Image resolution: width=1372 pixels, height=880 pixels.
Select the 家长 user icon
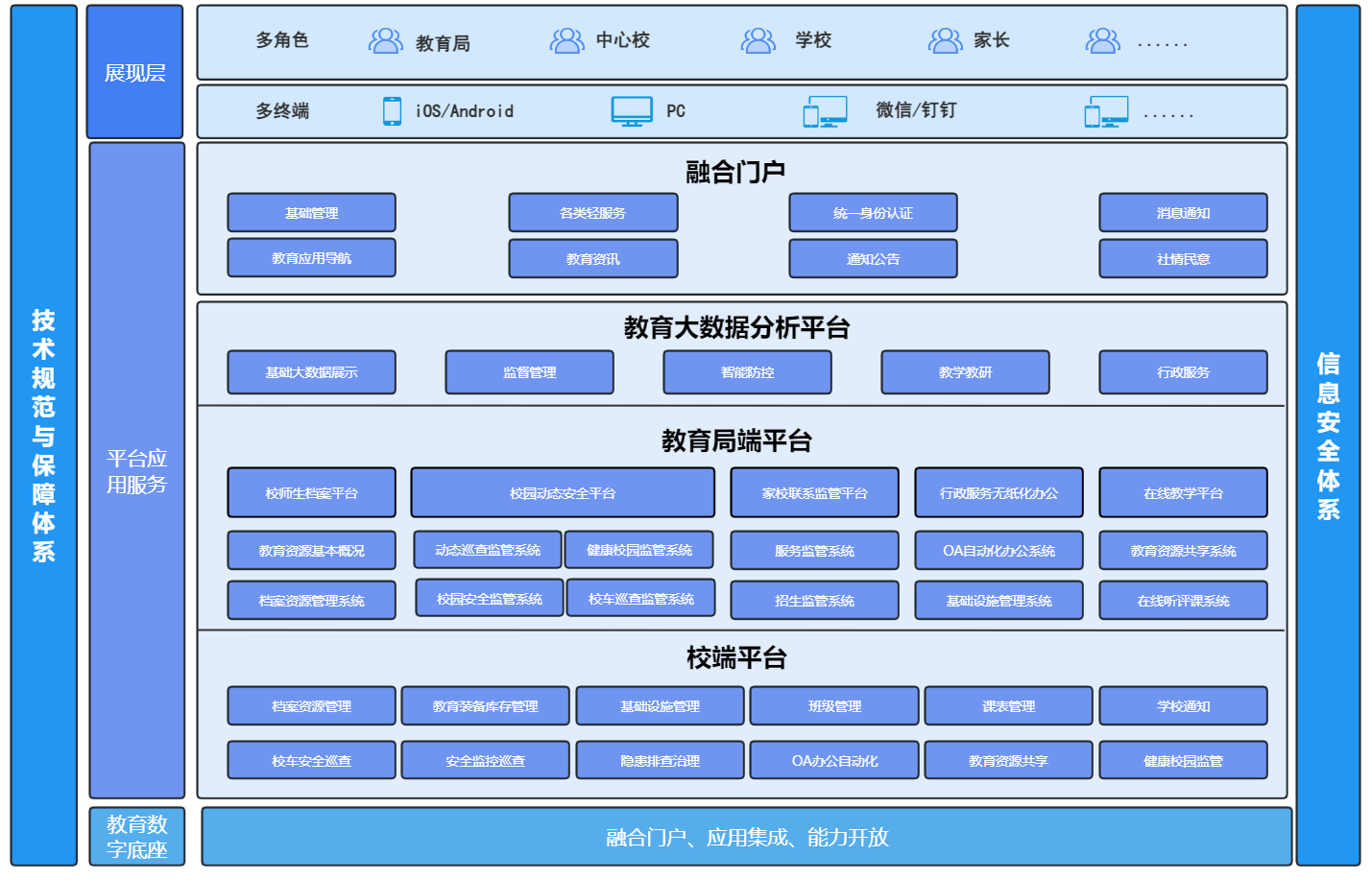pyautogui.click(x=945, y=40)
